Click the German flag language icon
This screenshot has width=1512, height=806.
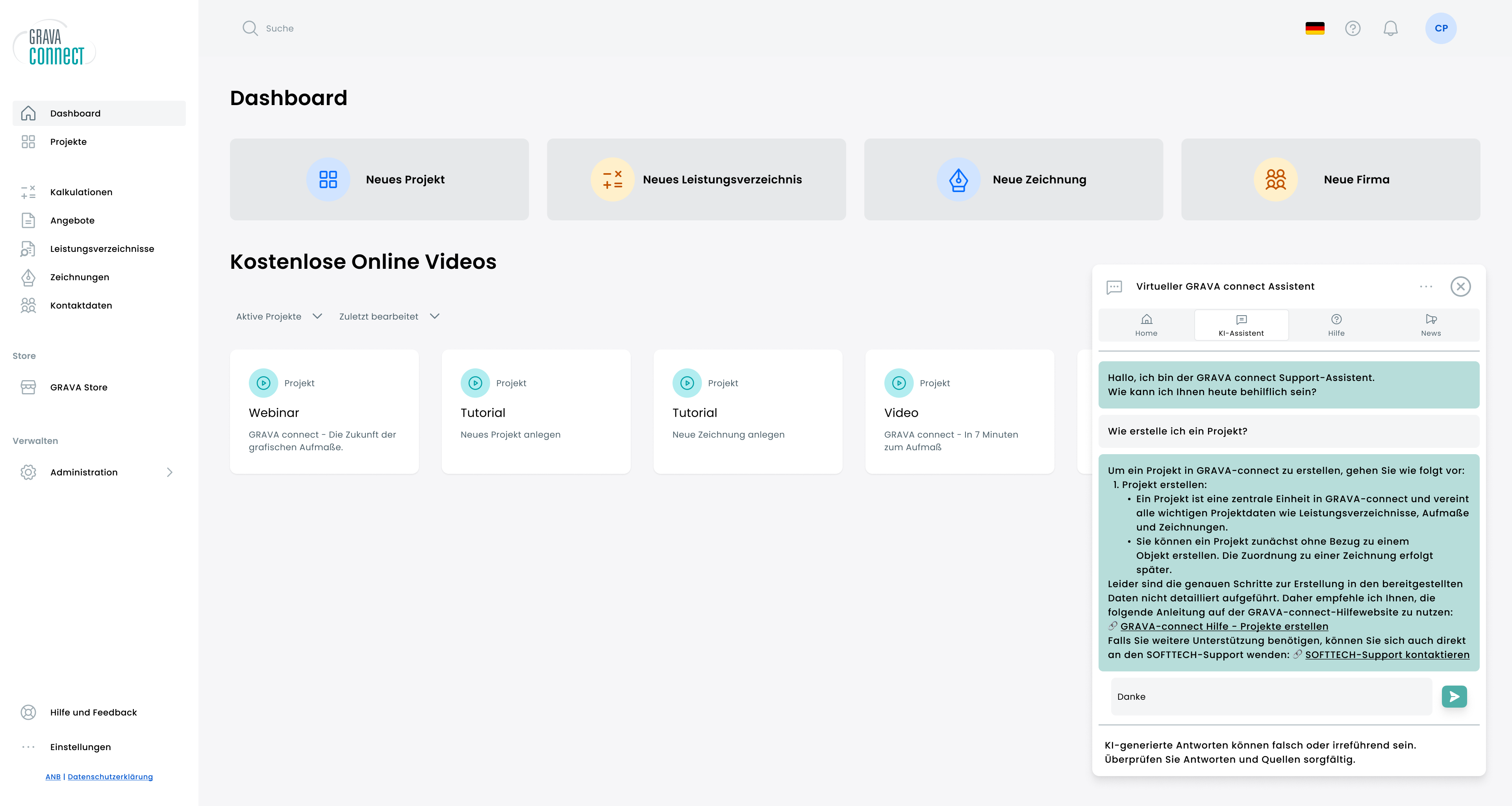click(x=1315, y=28)
